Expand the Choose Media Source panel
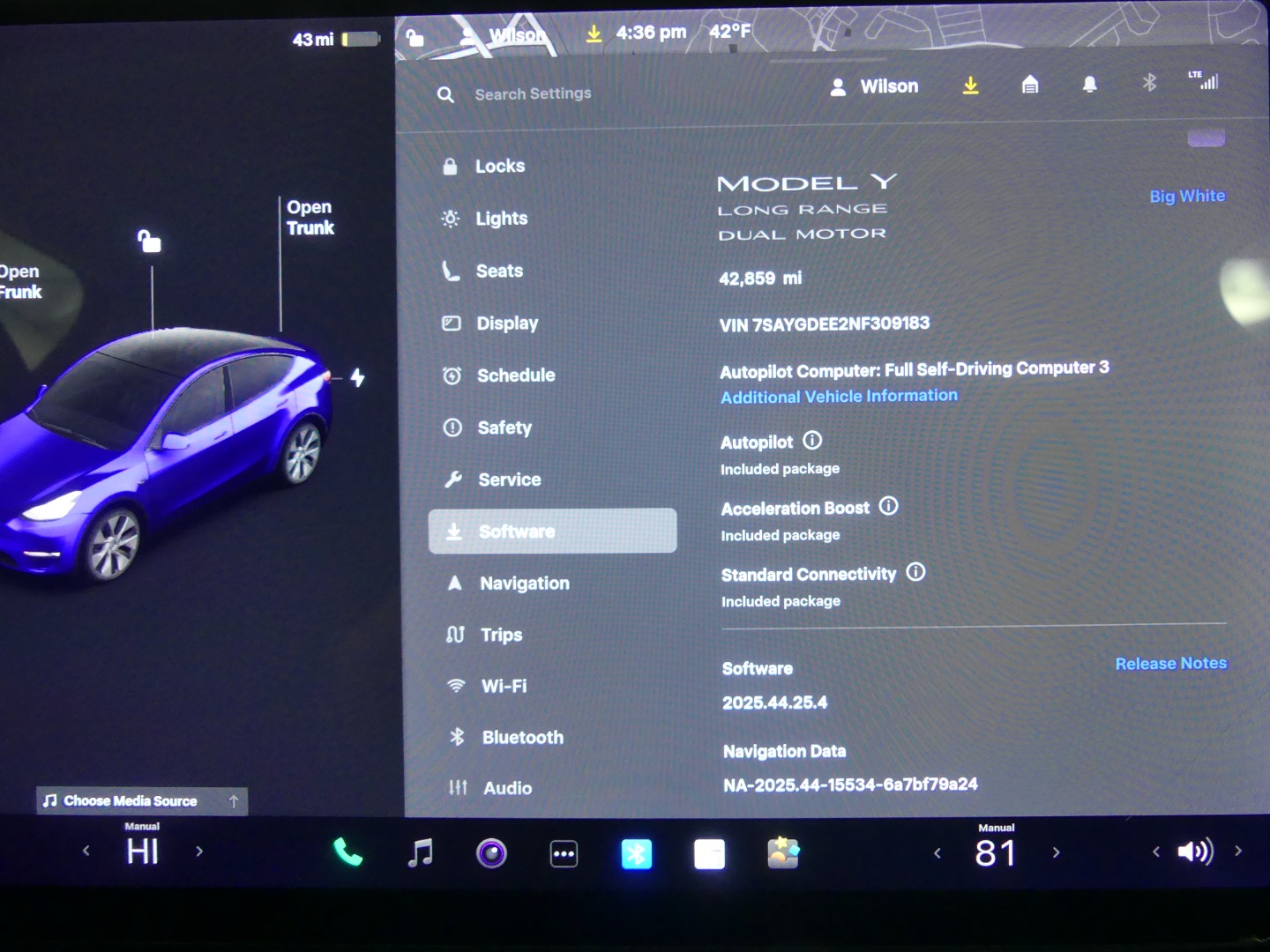This screenshot has height=952, width=1270. point(141,800)
